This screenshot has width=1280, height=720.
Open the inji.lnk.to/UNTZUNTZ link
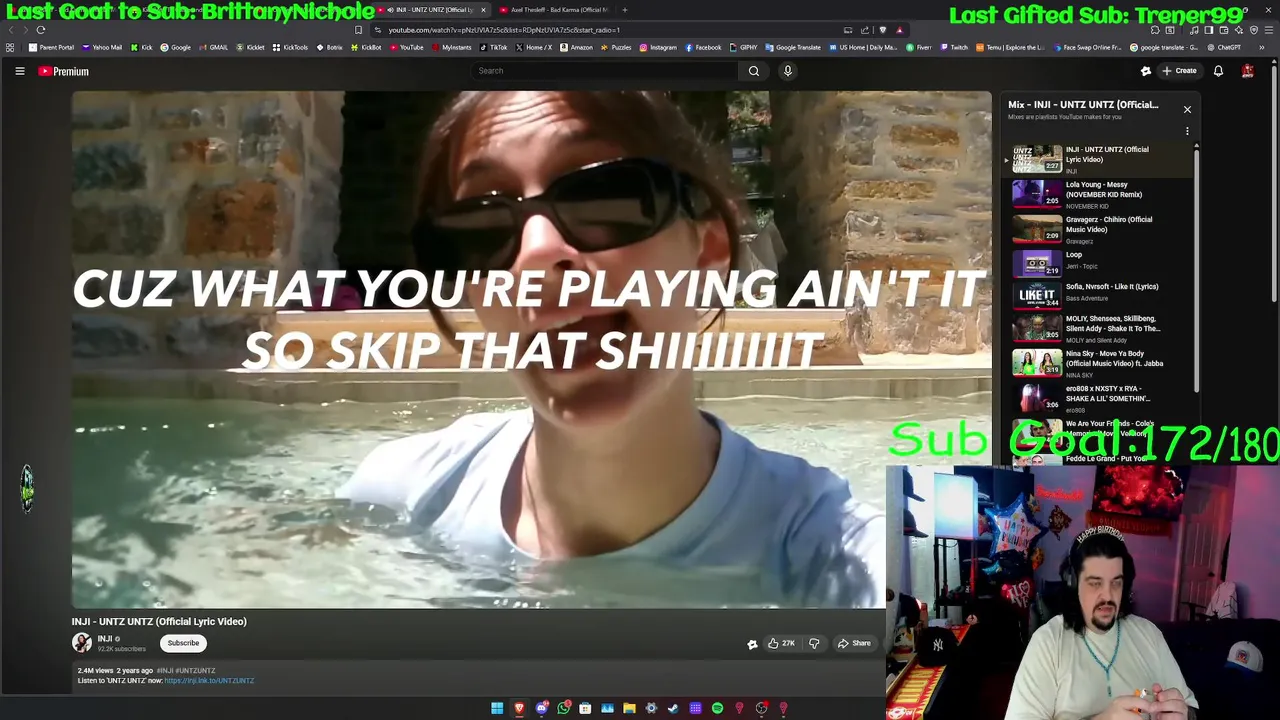[x=209, y=681]
